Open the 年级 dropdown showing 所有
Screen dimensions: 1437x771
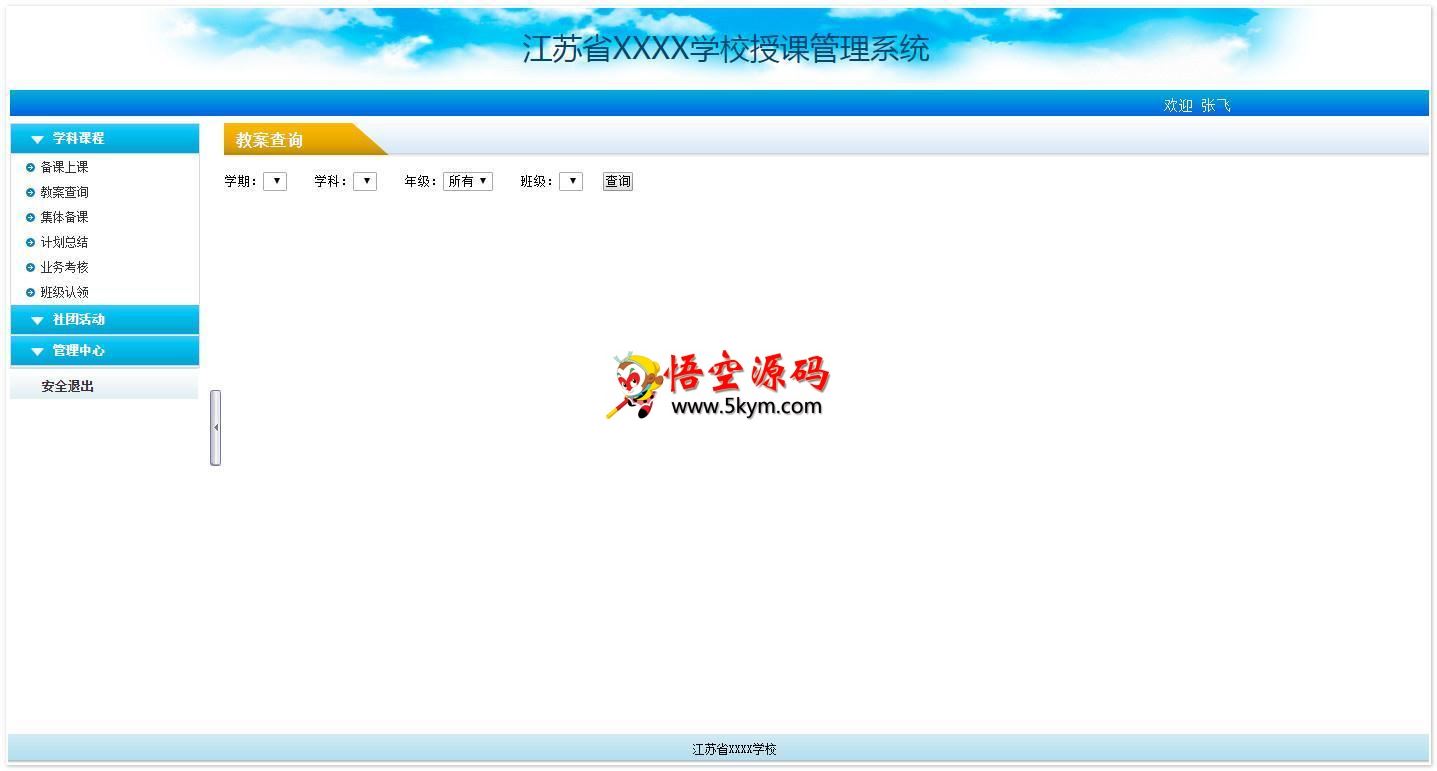tap(468, 181)
